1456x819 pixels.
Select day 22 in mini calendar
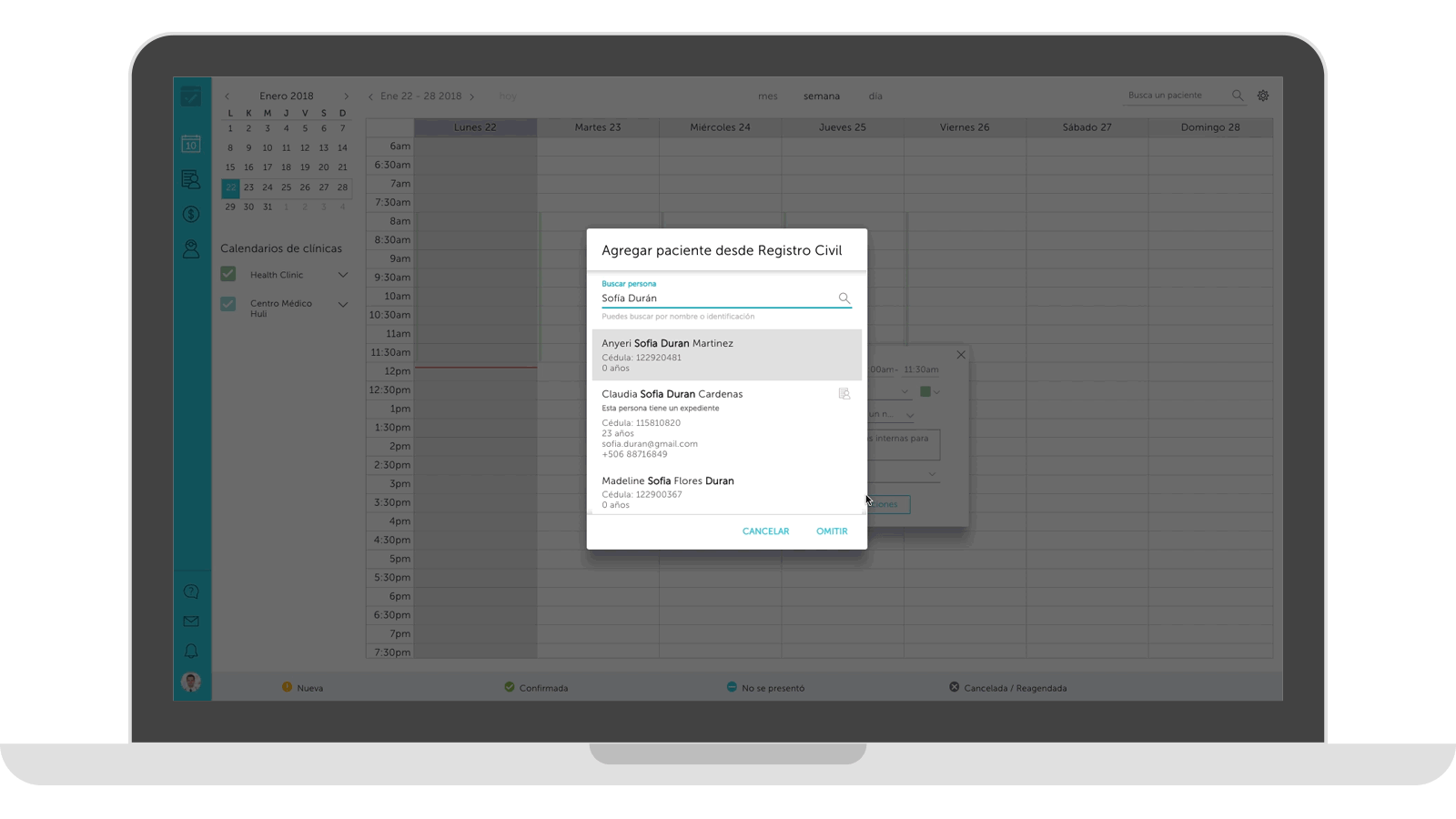click(x=230, y=187)
